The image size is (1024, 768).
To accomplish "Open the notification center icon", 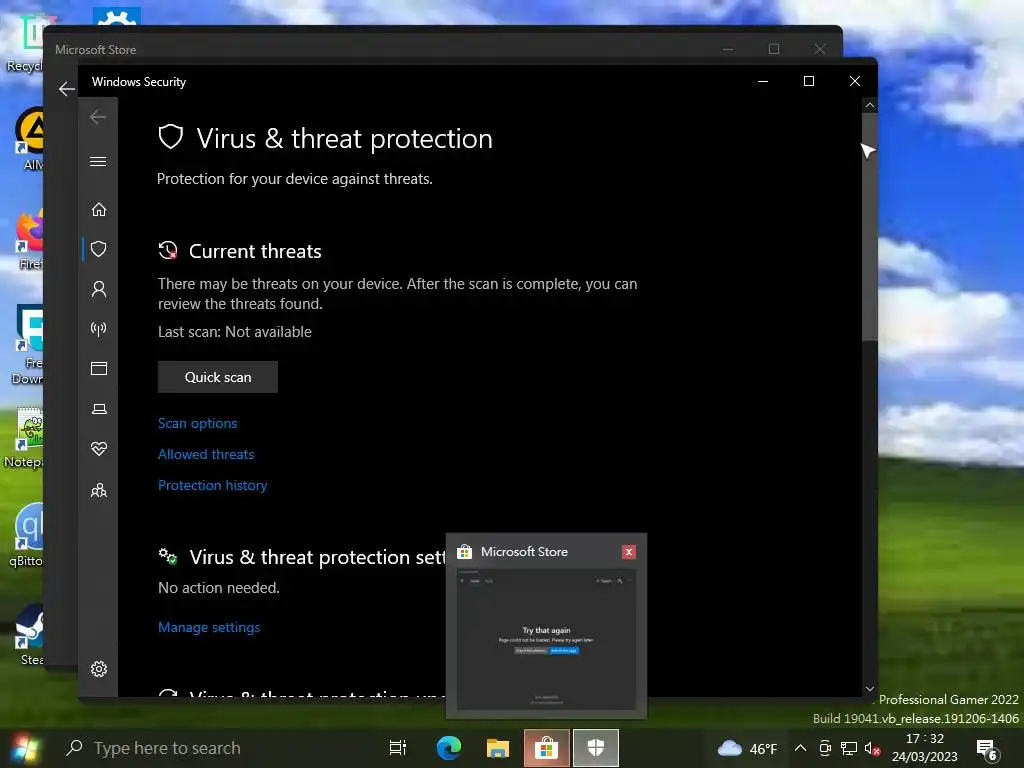I will (987, 748).
